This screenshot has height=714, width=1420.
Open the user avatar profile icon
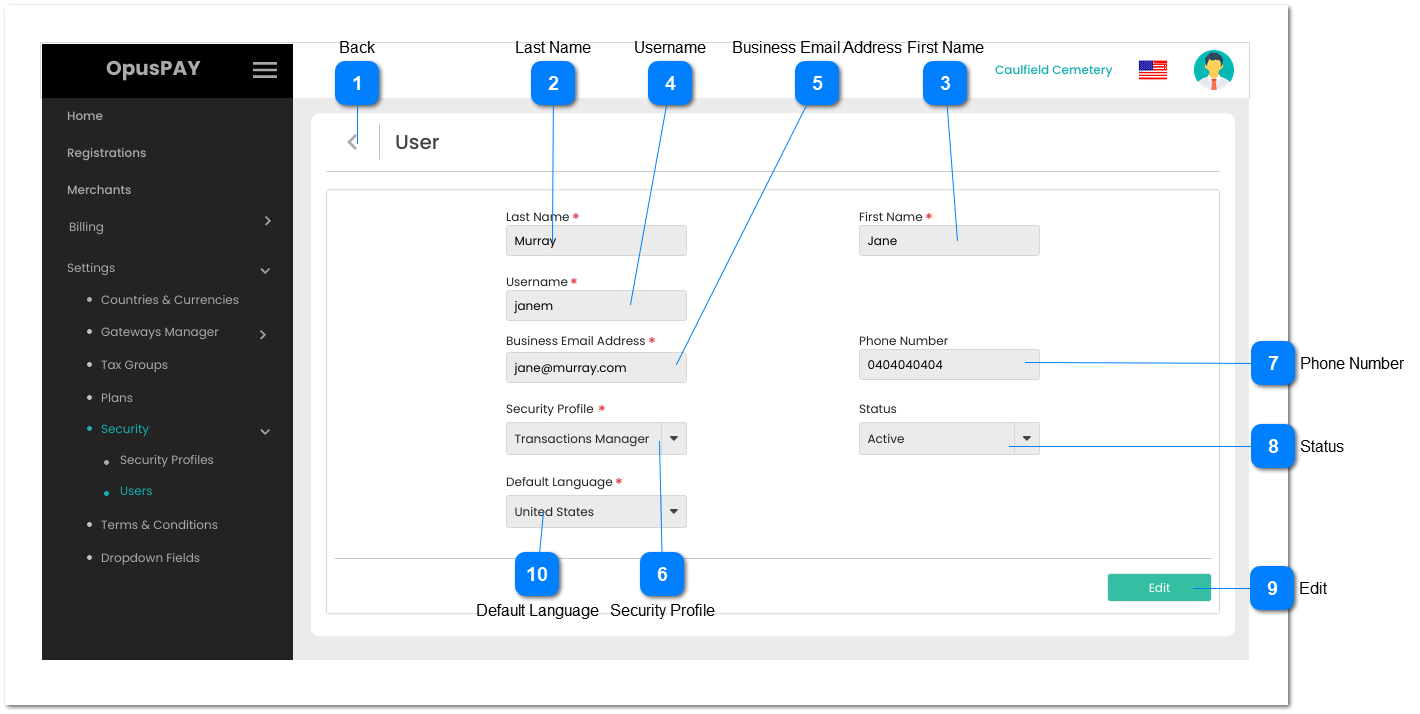[x=1213, y=70]
